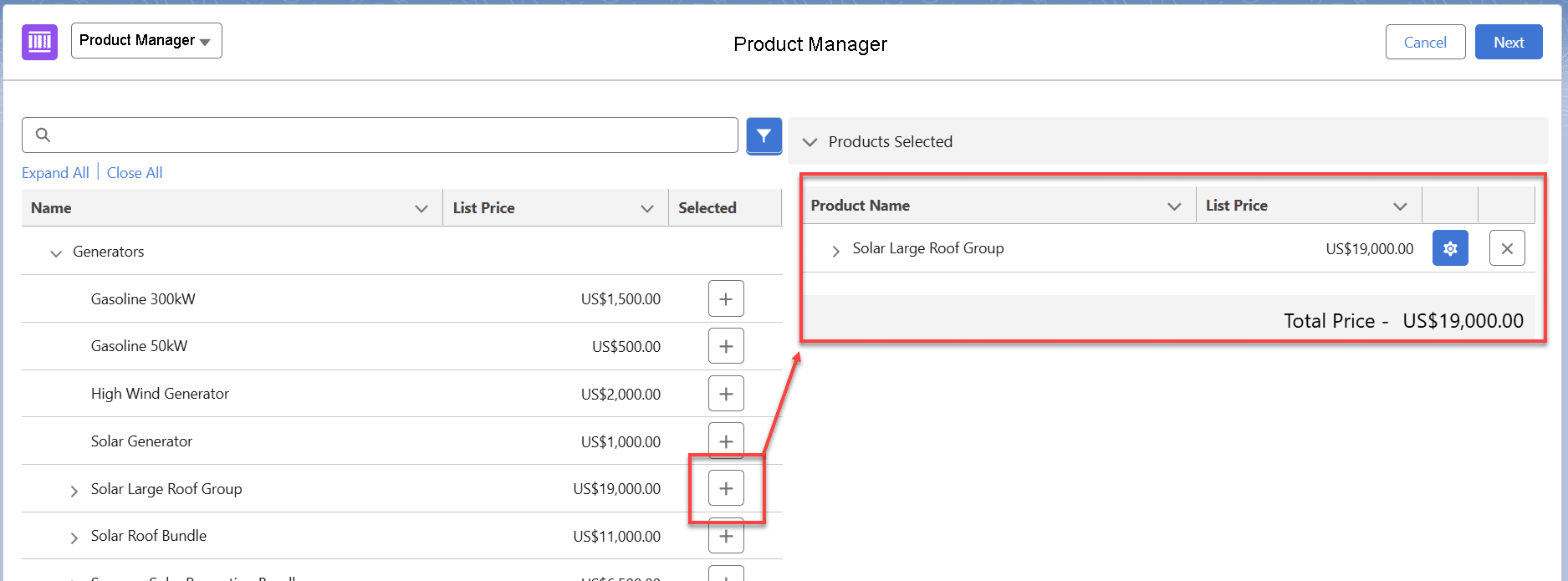The image size is (1568, 581).
Task: Expand selected Solar Large Roof Group details
Action: pyautogui.click(x=835, y=250)
